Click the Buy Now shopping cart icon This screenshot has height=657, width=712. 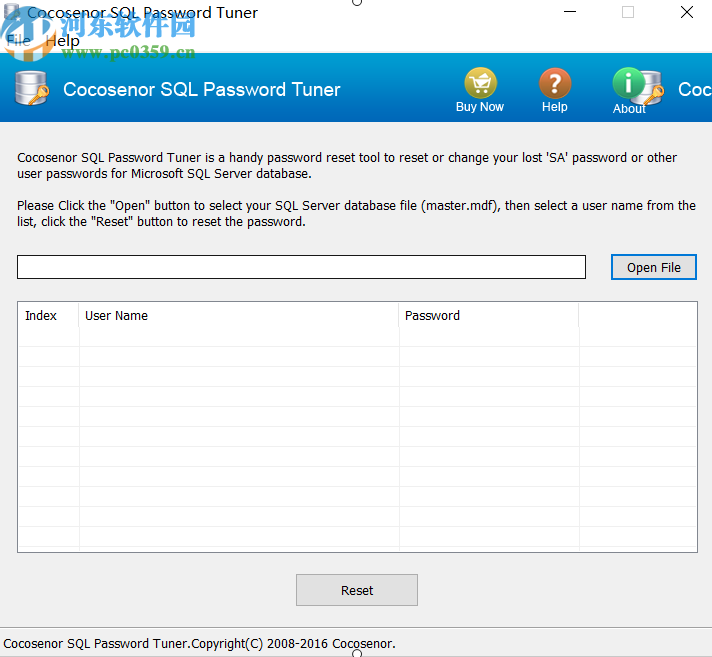coord(480,83)
